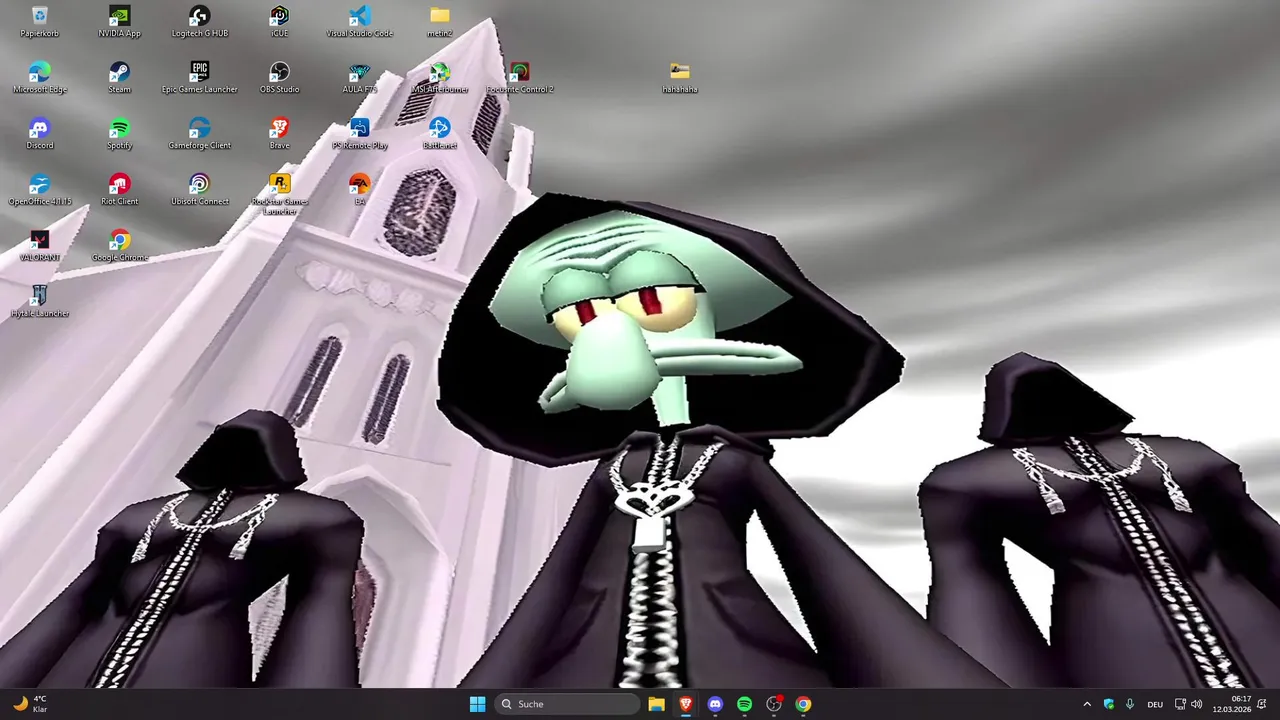
Task: Select the Hytale Launcher desktop shortcut
Action: coord(39,302)
